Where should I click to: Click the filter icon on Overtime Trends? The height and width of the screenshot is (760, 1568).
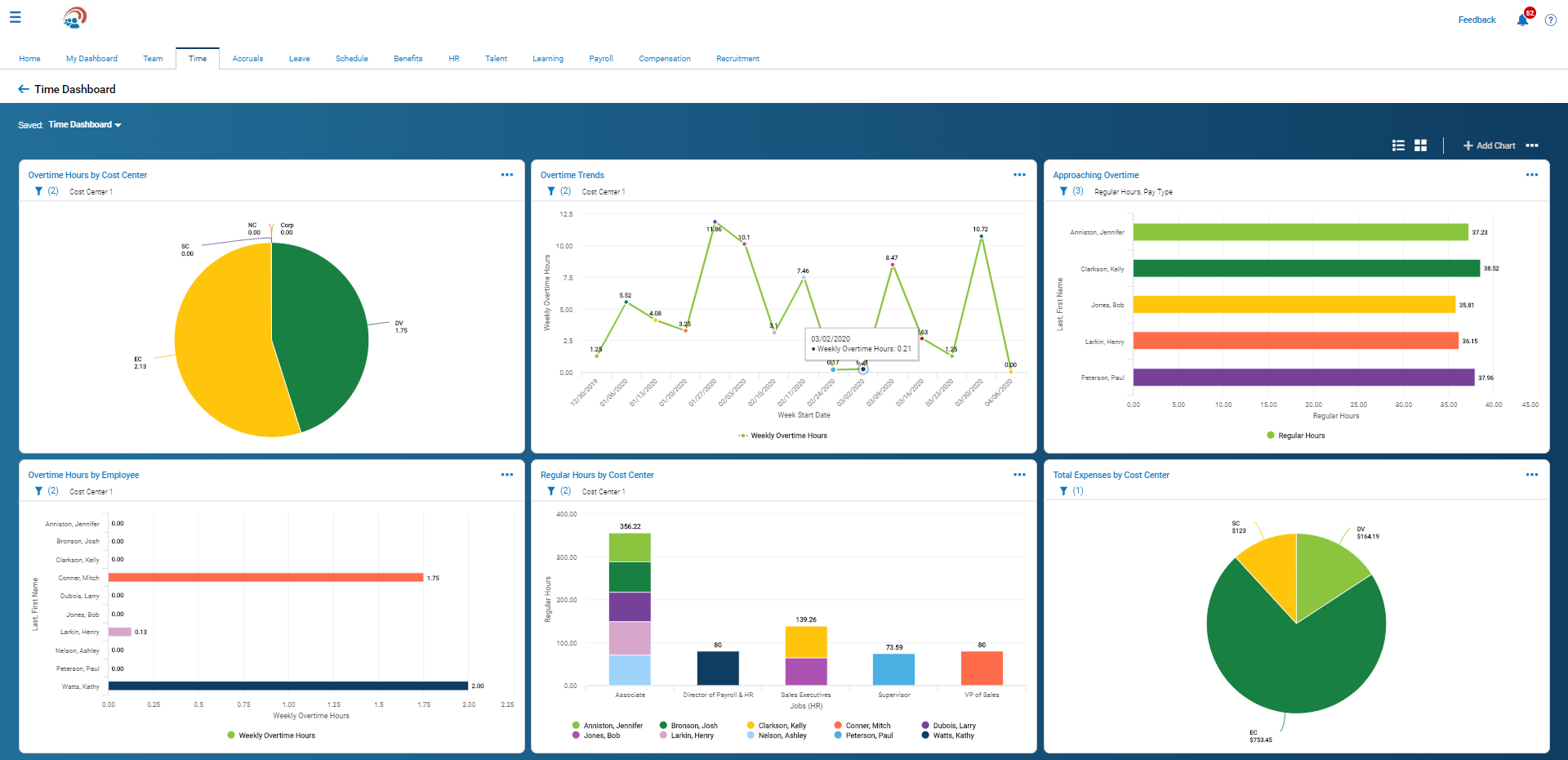pos(551,191)
